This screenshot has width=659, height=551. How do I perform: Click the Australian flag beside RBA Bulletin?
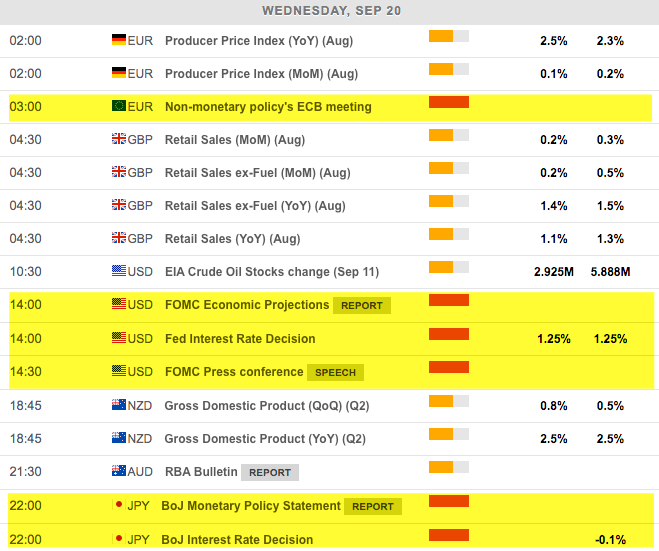(x=119, y=472)
